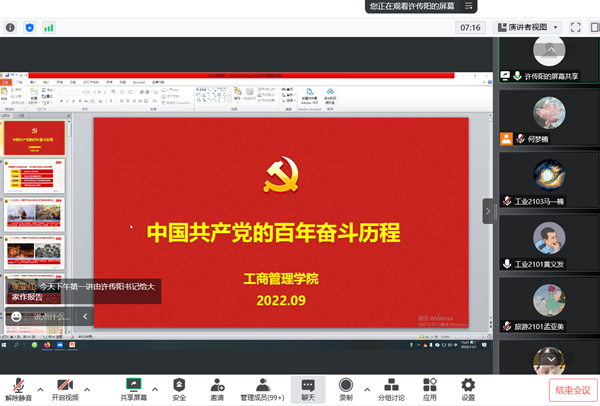Expand video options arrow beside 开启视频
This screenshot has height=406, width=600.
coord(87,390)
